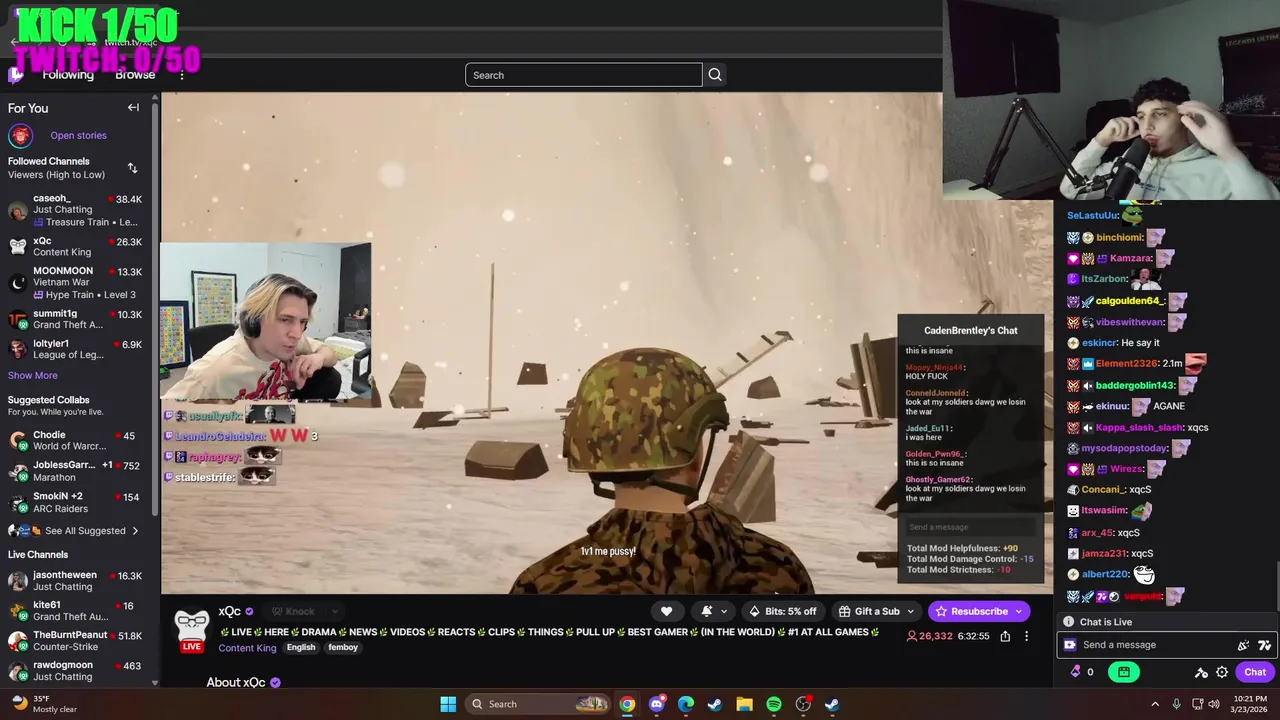1280x720 pixels.
Task: Select the femboy tag
Action: tap(343, 648)
